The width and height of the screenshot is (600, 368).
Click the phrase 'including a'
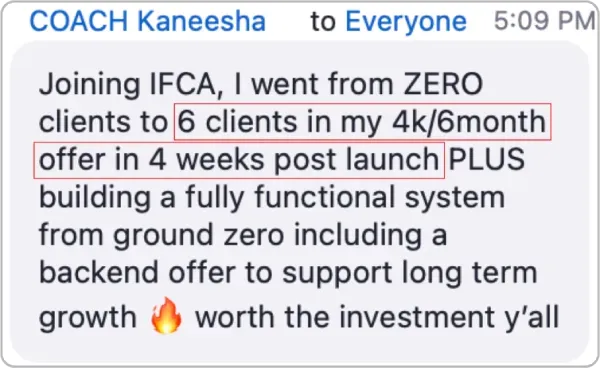[370, 236]
